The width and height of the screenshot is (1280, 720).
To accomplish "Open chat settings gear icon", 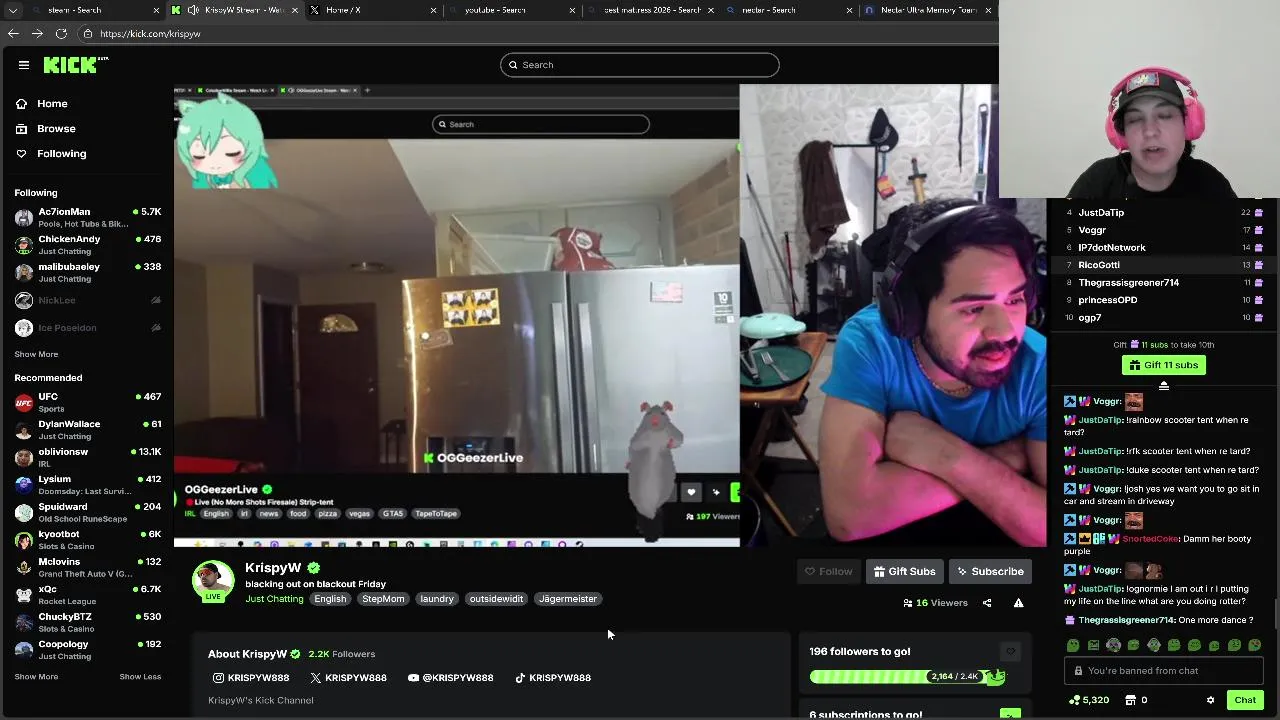I will pyautogui.click(x=1210, y=700).
